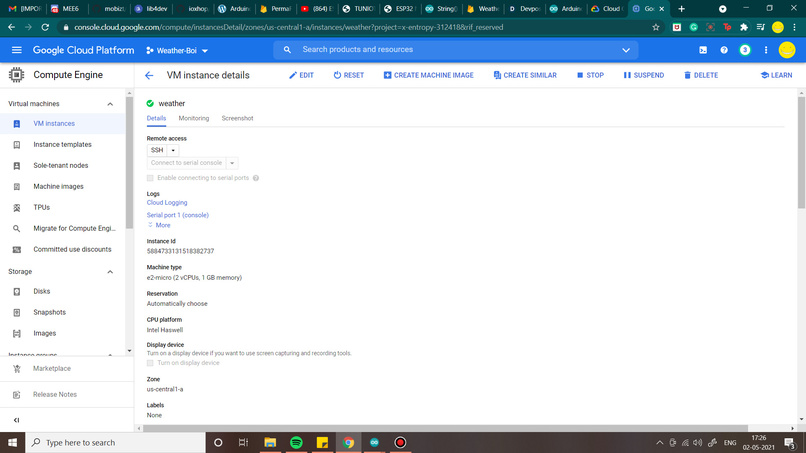This screenshot has width=806, height=453.
Task: Open Release Notes in sidebar
Action: (67, 394)
